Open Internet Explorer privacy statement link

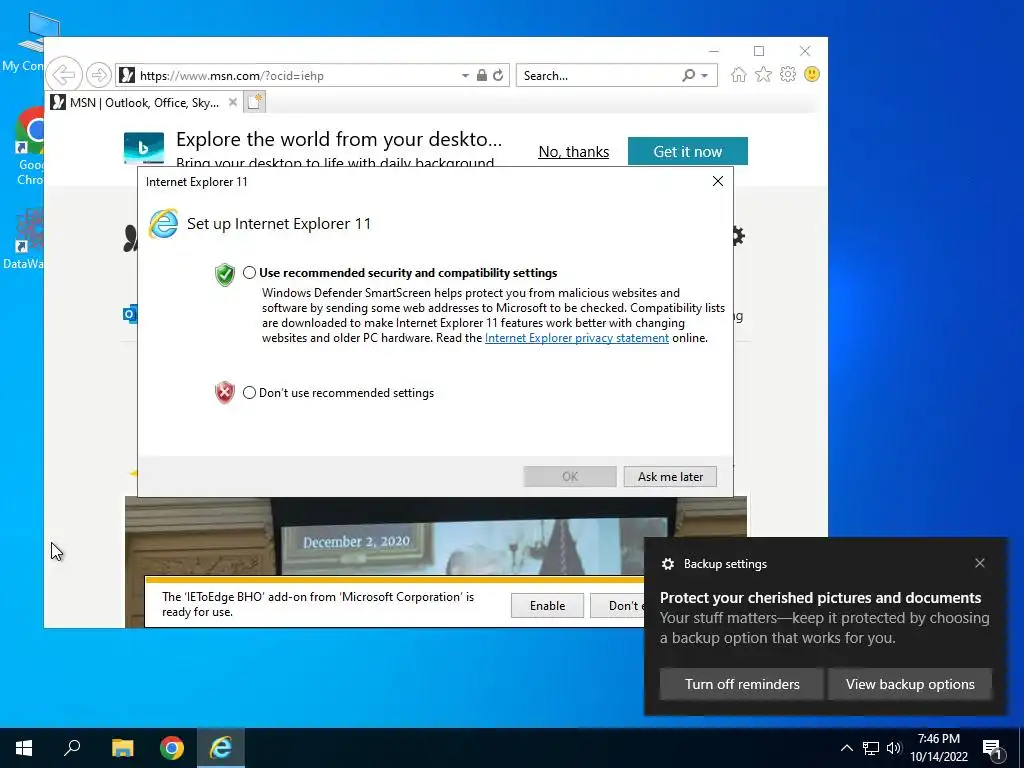pyautogui.click(x=577, y=338)
